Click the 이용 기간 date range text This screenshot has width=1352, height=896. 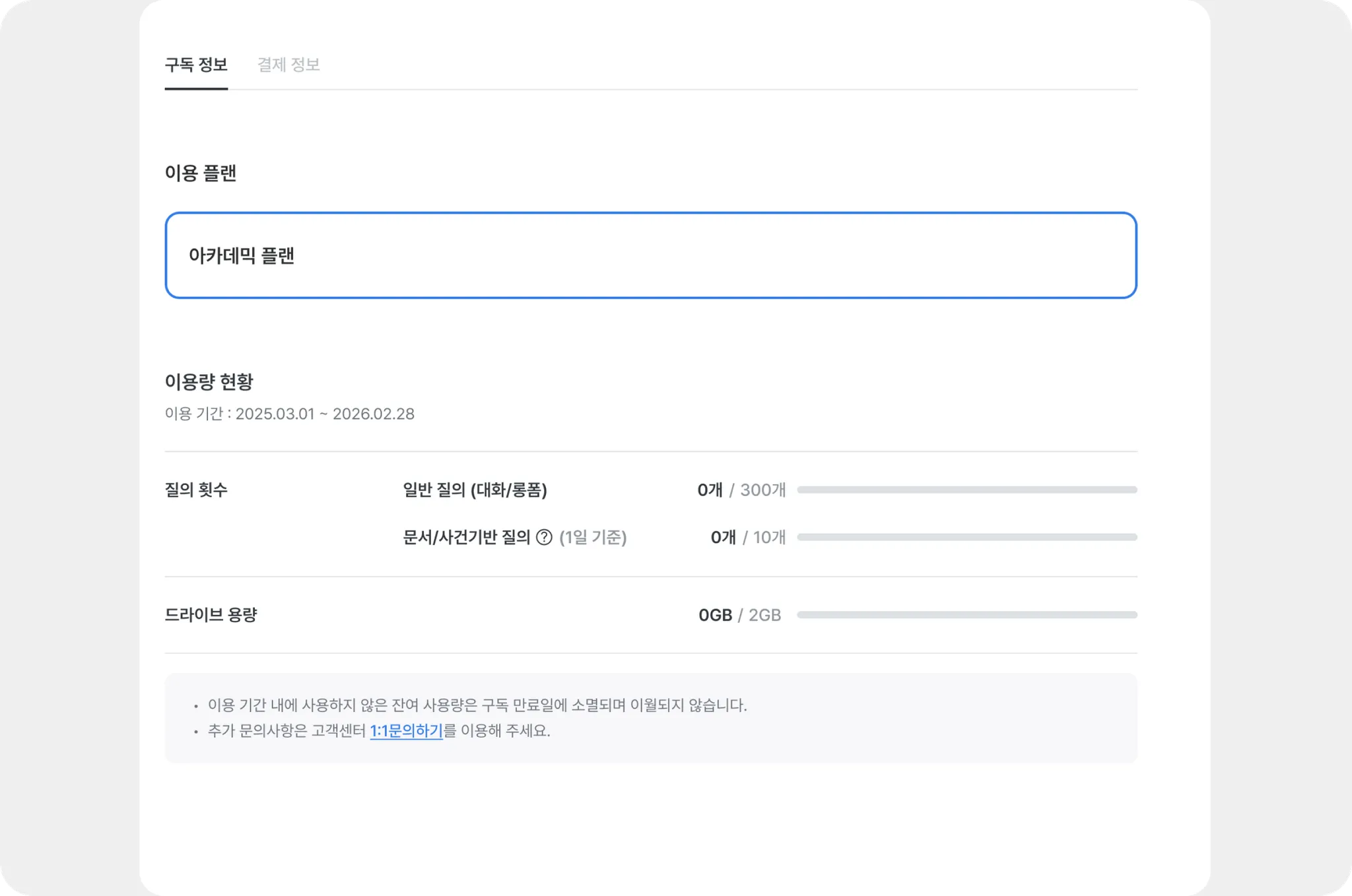click(x=290, y=414)
